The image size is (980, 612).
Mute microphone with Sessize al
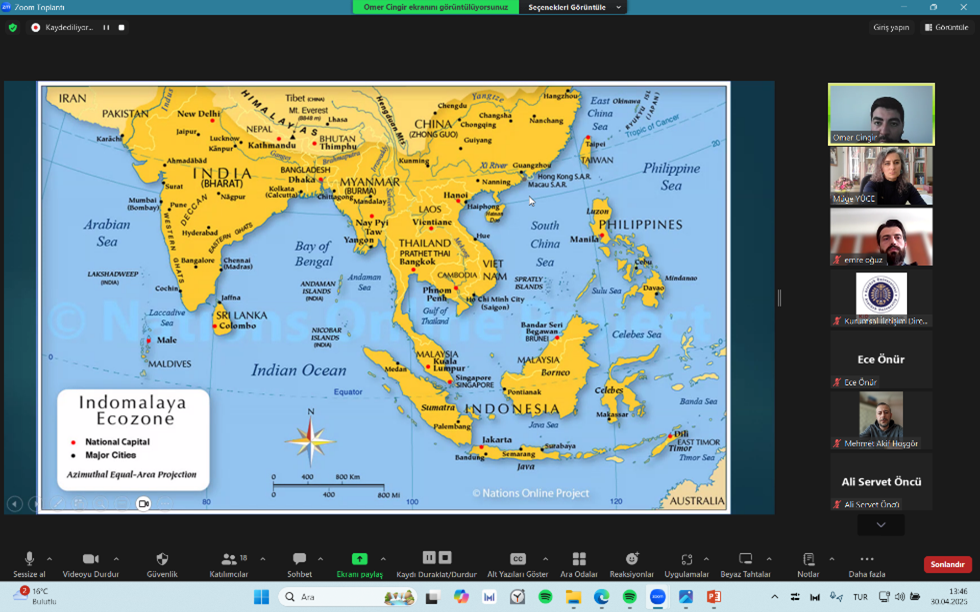click(29, 564)
